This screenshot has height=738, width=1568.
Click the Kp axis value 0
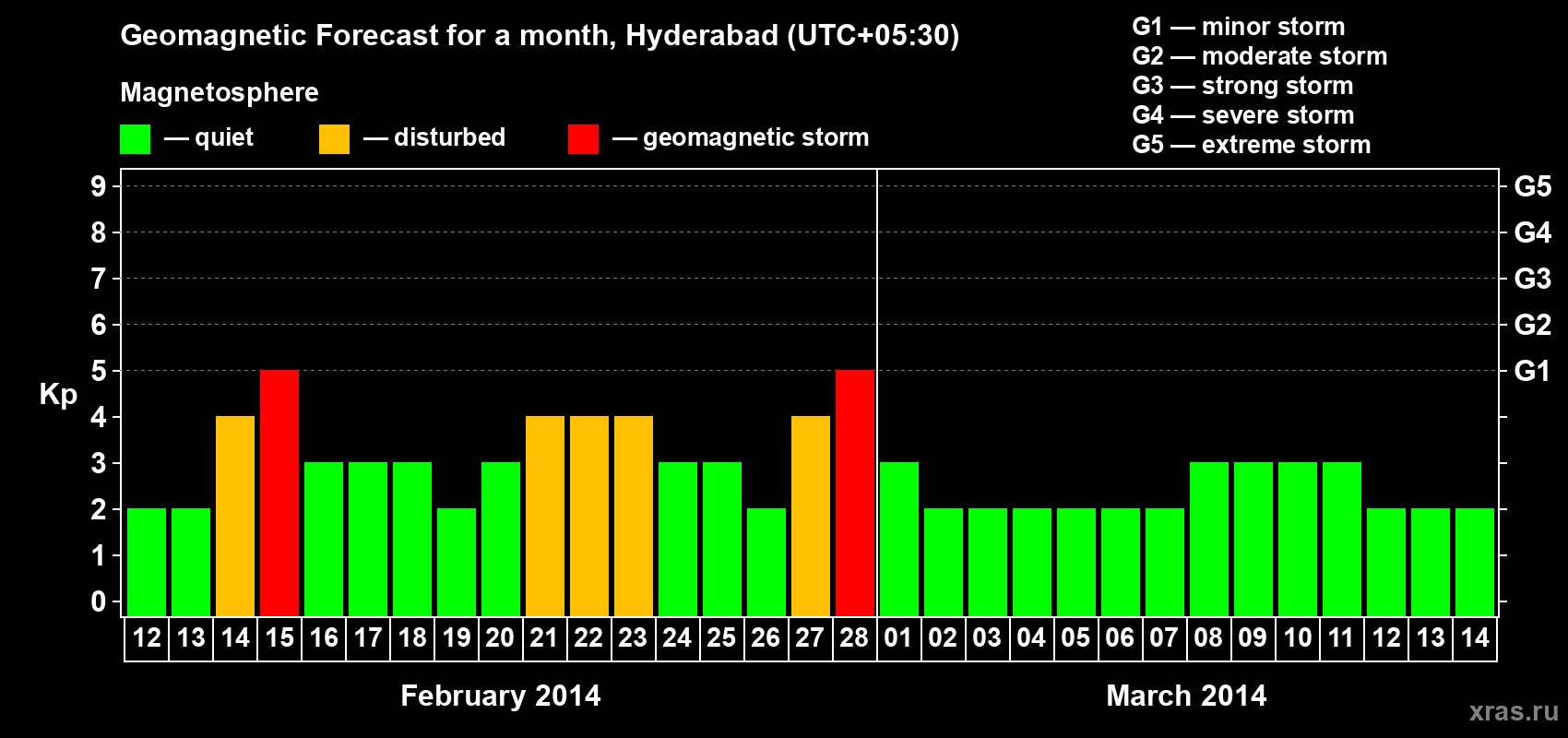coord(99,601)
